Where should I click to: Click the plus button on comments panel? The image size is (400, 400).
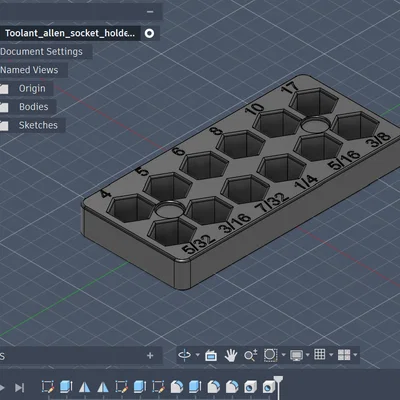(150, 356)
